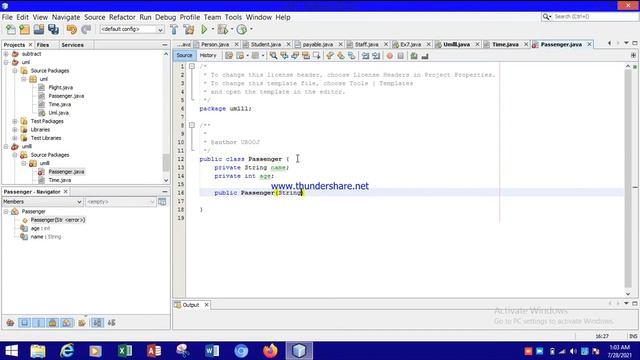
Task: Open the File menu
Action: tap(7, 17)
